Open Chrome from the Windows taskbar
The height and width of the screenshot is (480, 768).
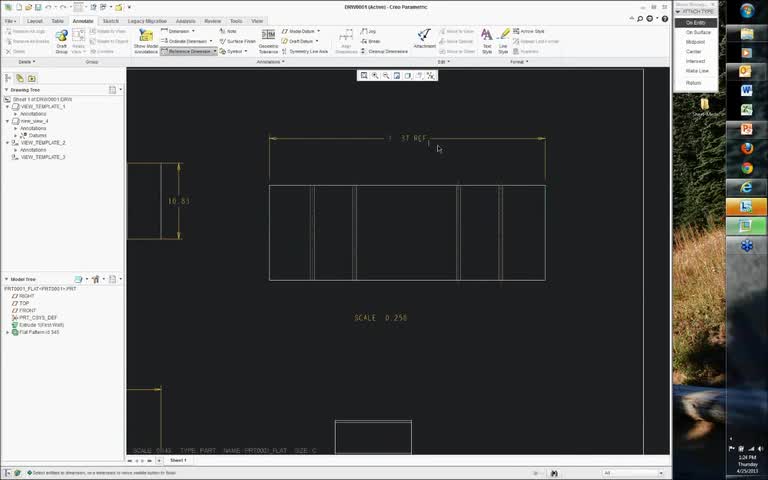click(x=746, y=168)
